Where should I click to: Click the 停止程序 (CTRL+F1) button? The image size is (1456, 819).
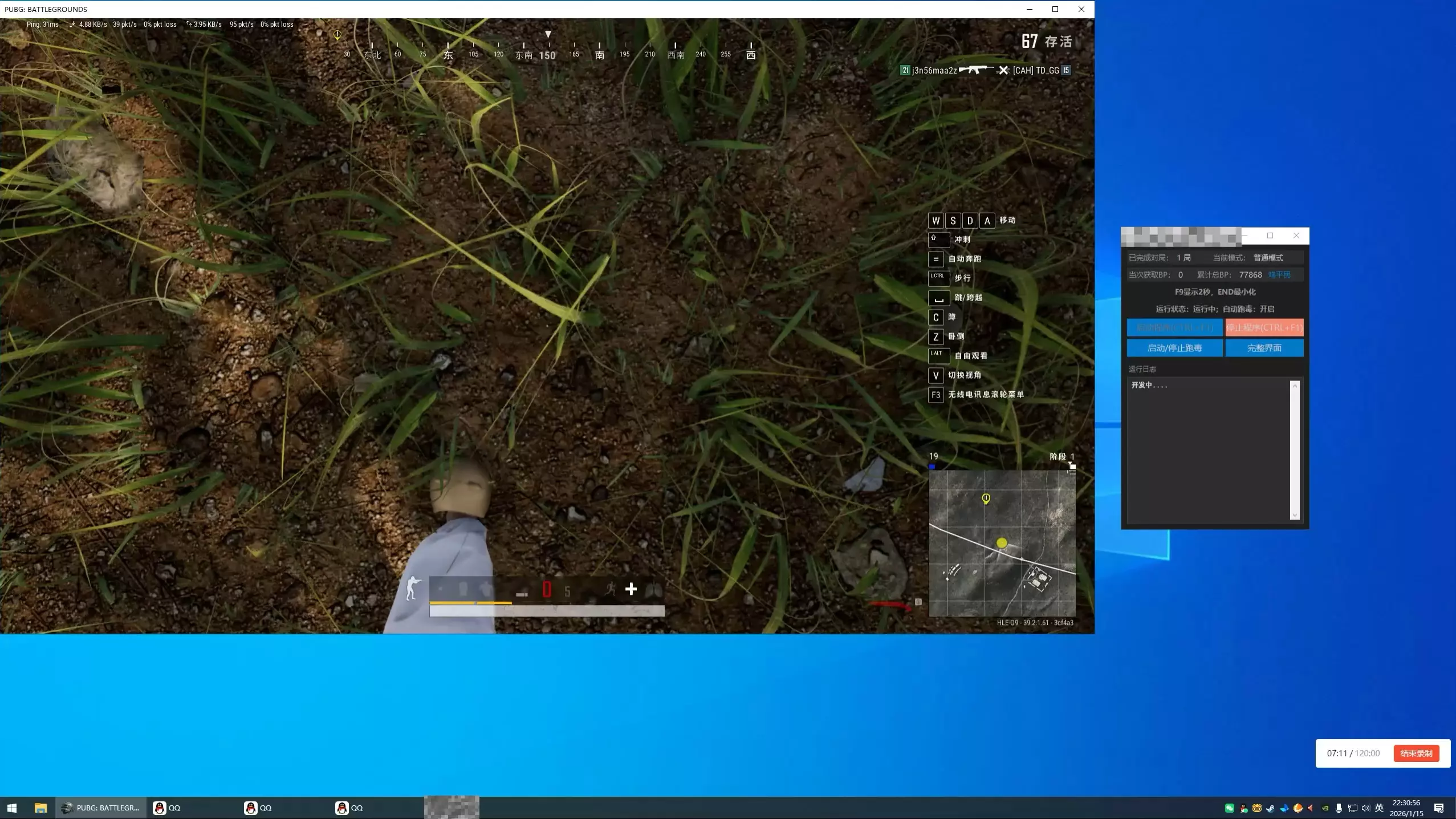[x=1264, y=327]
